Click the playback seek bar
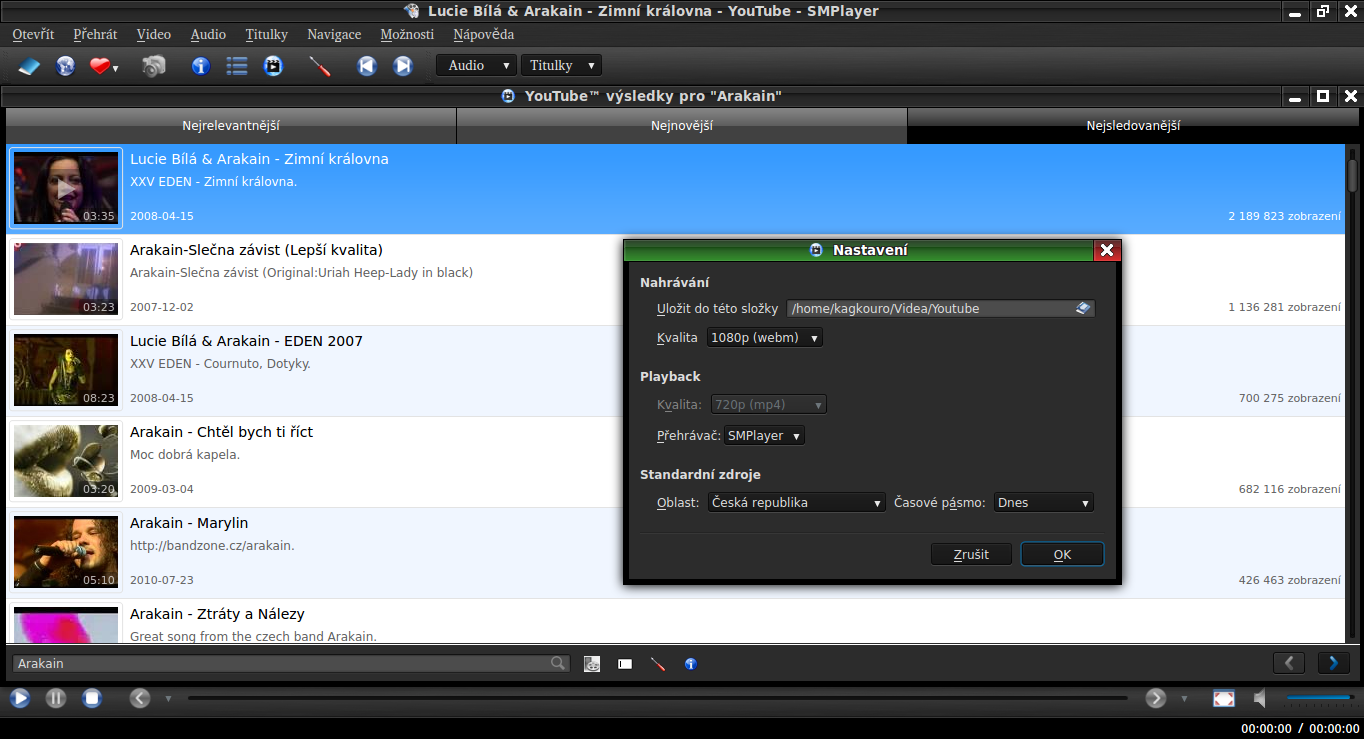Viewport: 1364px width, 739px height. click(x=658, y=698)
